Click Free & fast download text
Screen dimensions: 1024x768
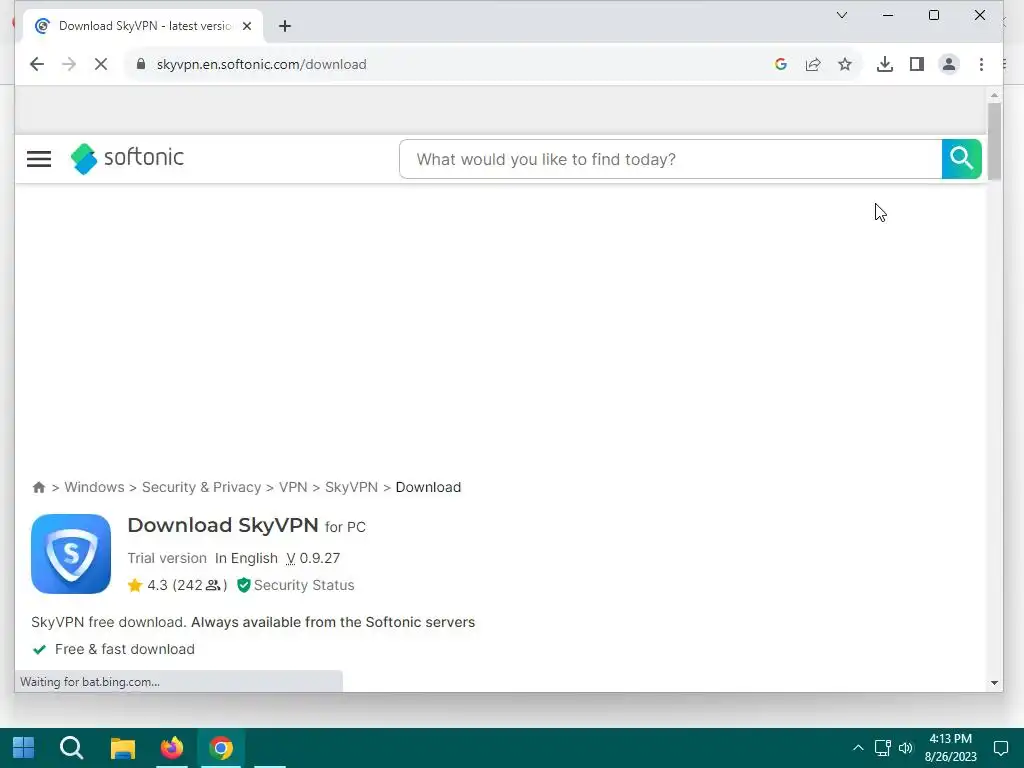coord(125,649)
